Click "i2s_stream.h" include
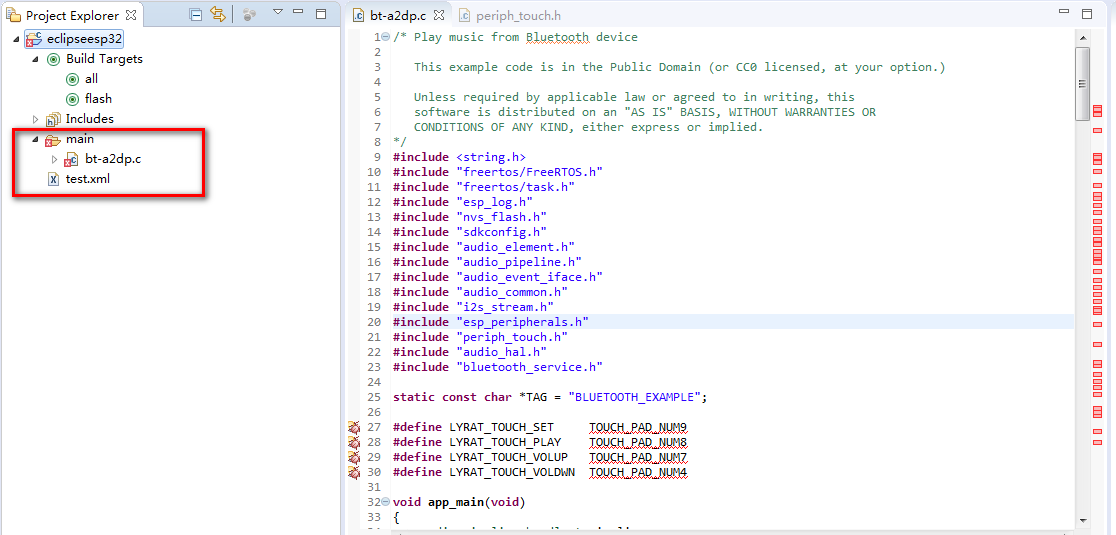 point(505,307)
